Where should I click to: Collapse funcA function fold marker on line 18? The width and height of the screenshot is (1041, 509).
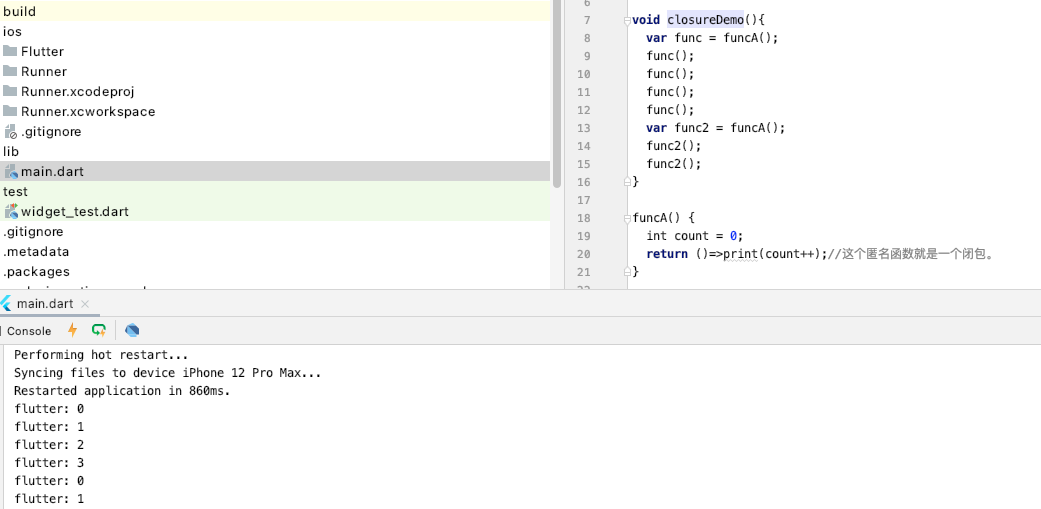tap(627, 218)
